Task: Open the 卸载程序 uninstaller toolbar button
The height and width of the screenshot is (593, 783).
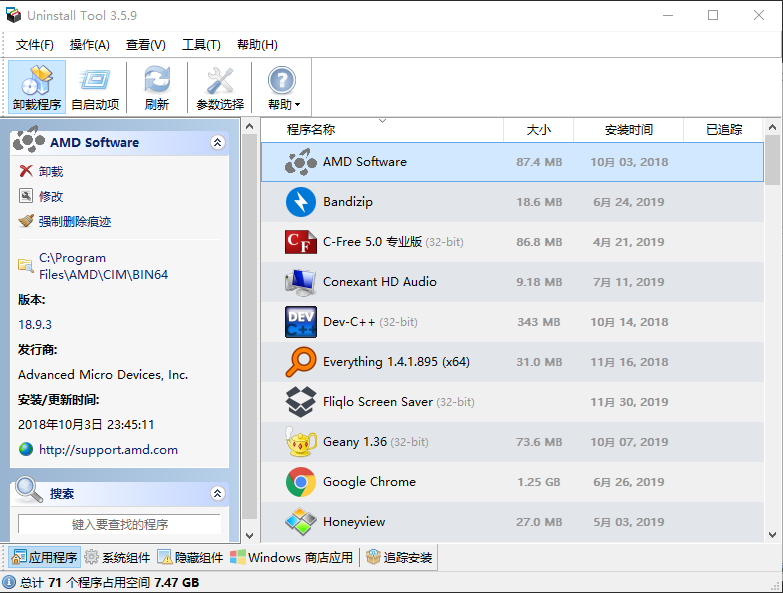Action: [37, 87]
